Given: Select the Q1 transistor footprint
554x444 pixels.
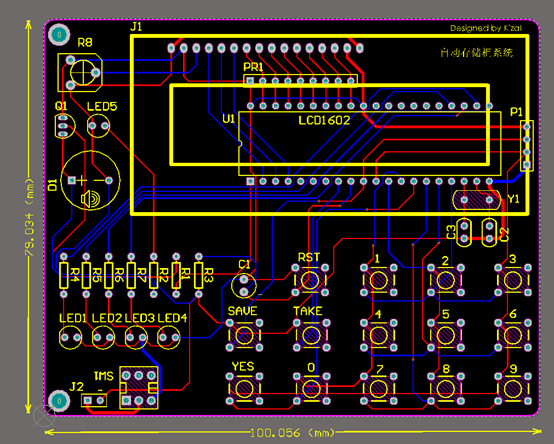Looking at the screenshot, I should pos(65,126).
